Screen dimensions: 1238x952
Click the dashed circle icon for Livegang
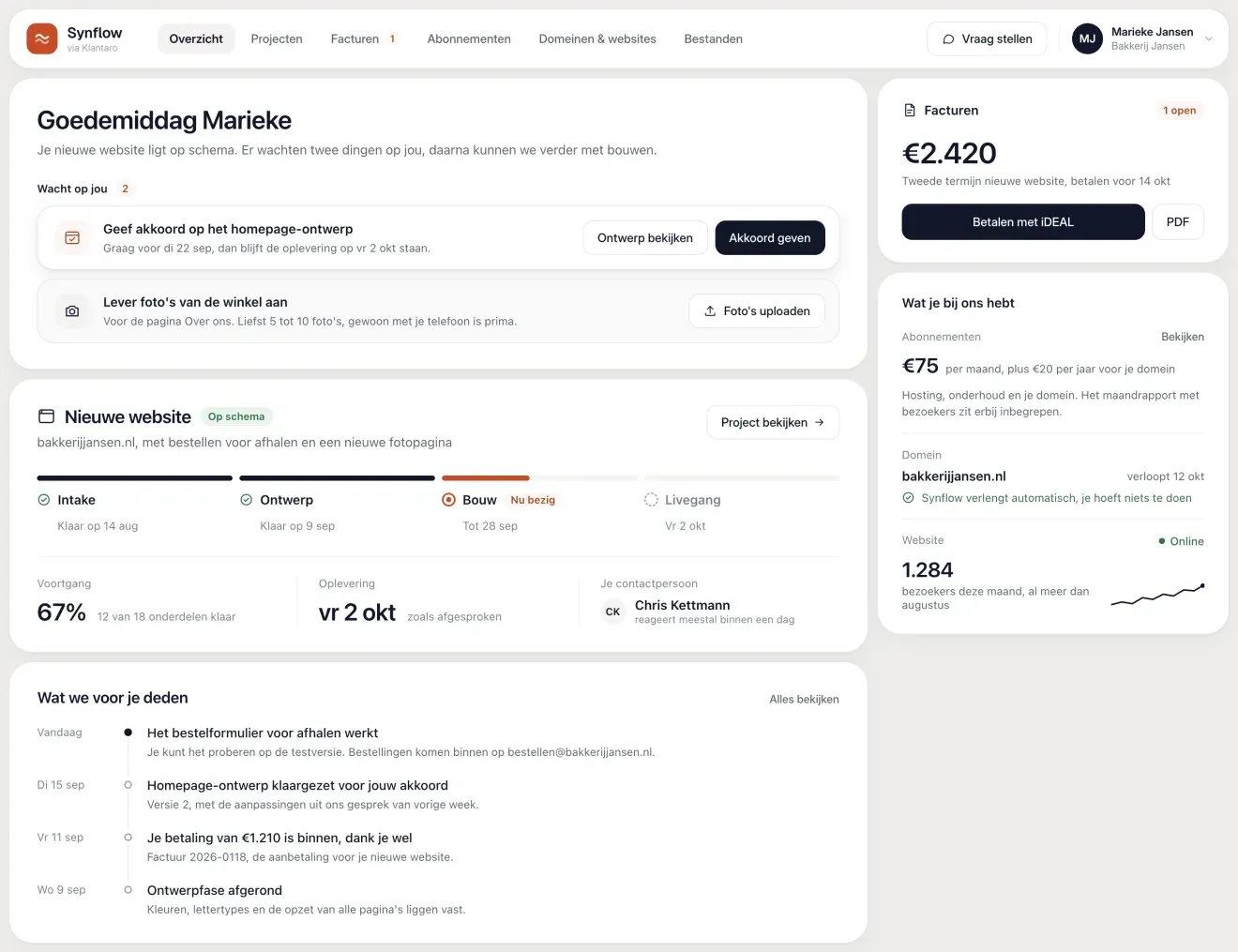tap(651, 500)
